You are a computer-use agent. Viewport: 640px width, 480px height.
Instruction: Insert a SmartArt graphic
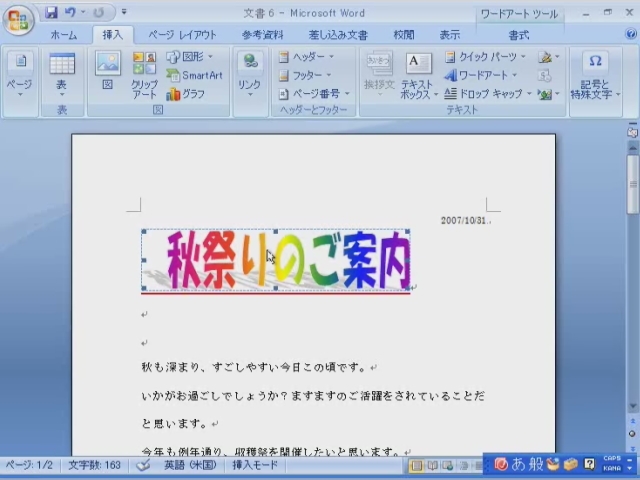(194, 75)
